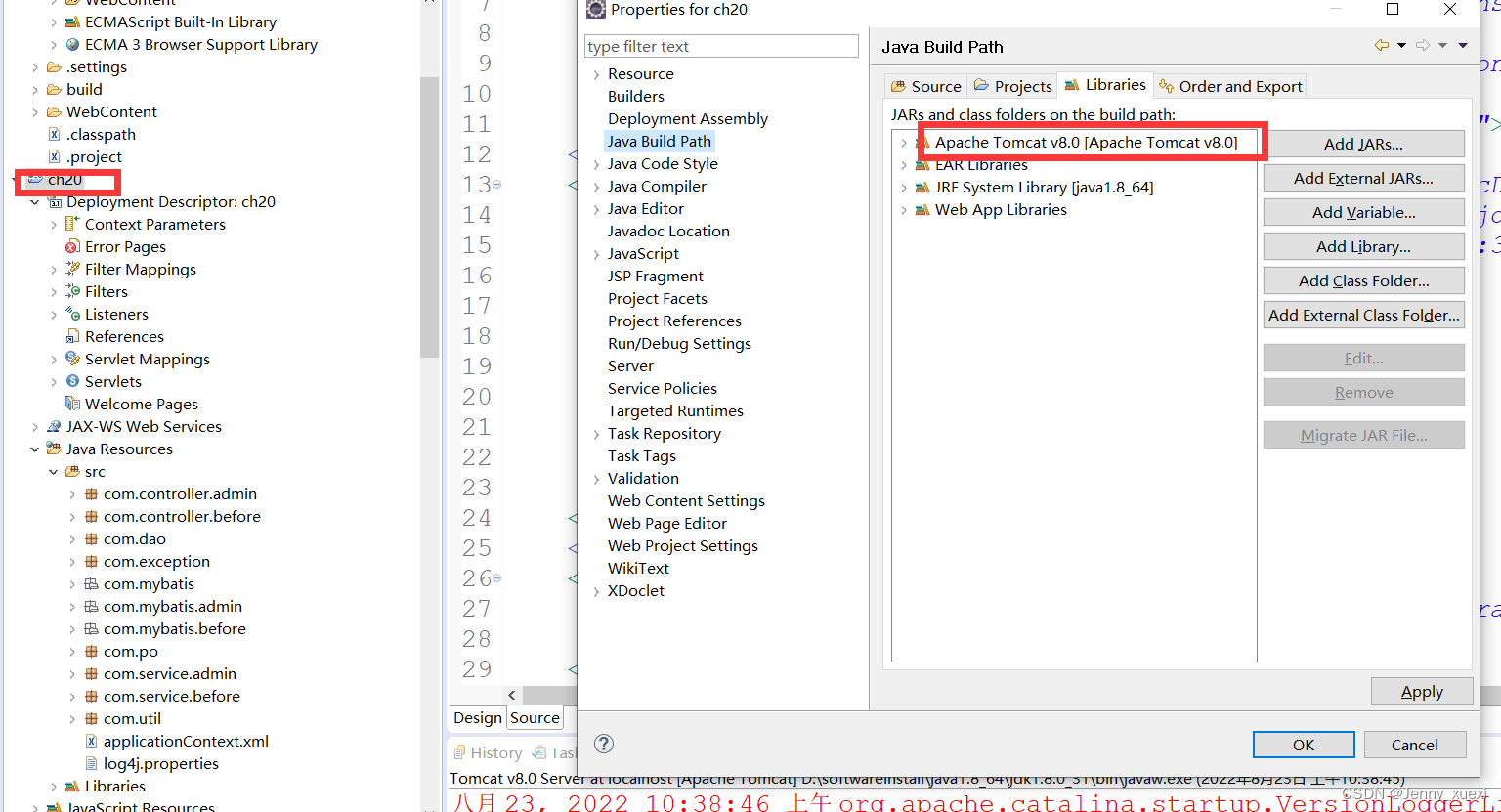Switch to the Source tab in Build Path
Screen dimensions: 1501x812
[926, 86]
